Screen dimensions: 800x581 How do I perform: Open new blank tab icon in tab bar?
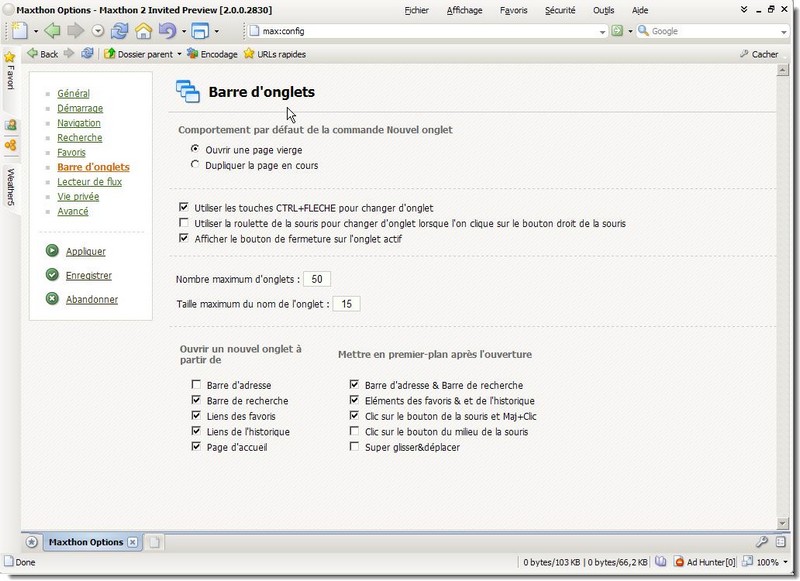pyautogui.click(x=154, y=542)
